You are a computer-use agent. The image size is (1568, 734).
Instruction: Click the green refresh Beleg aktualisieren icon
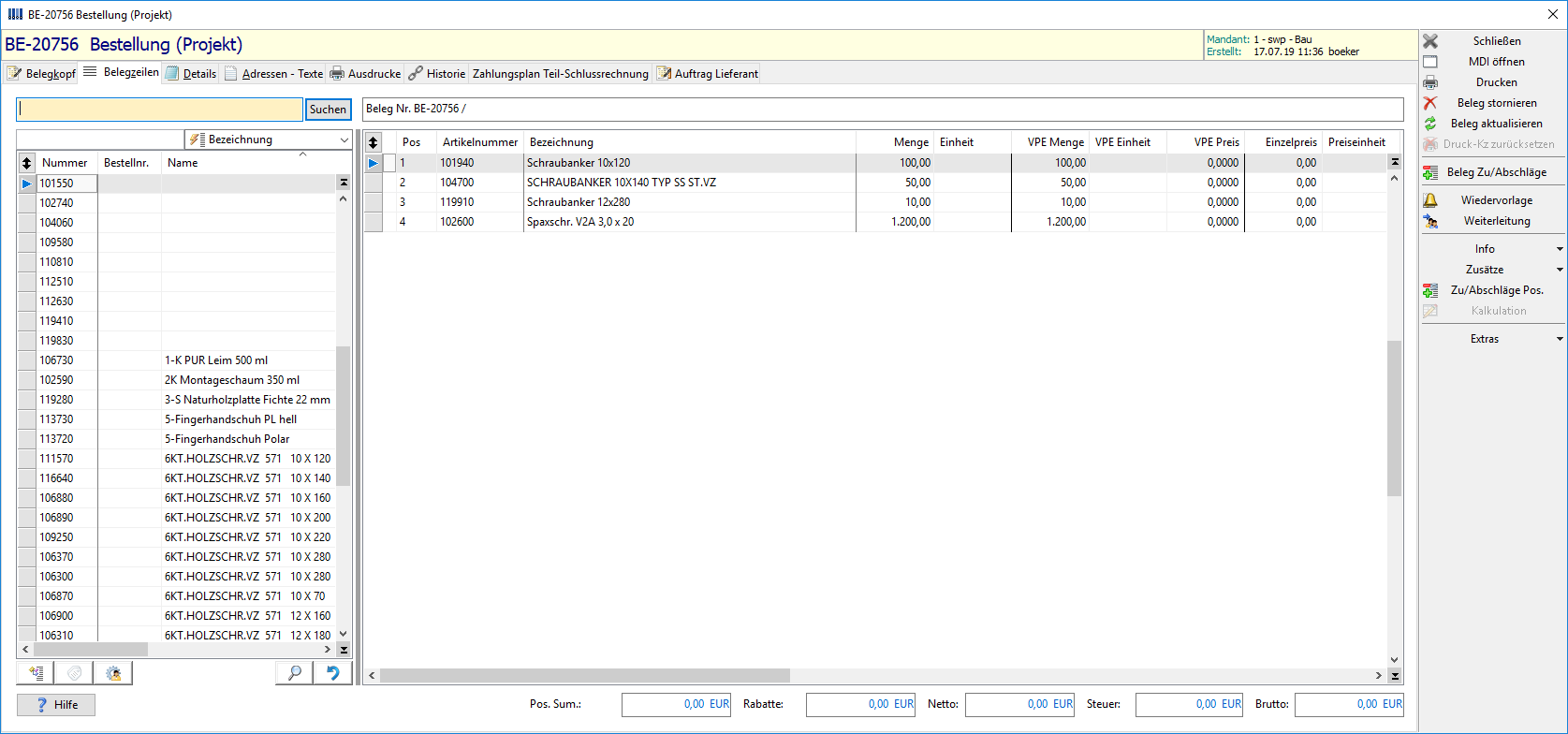(x=1430, y=124)
